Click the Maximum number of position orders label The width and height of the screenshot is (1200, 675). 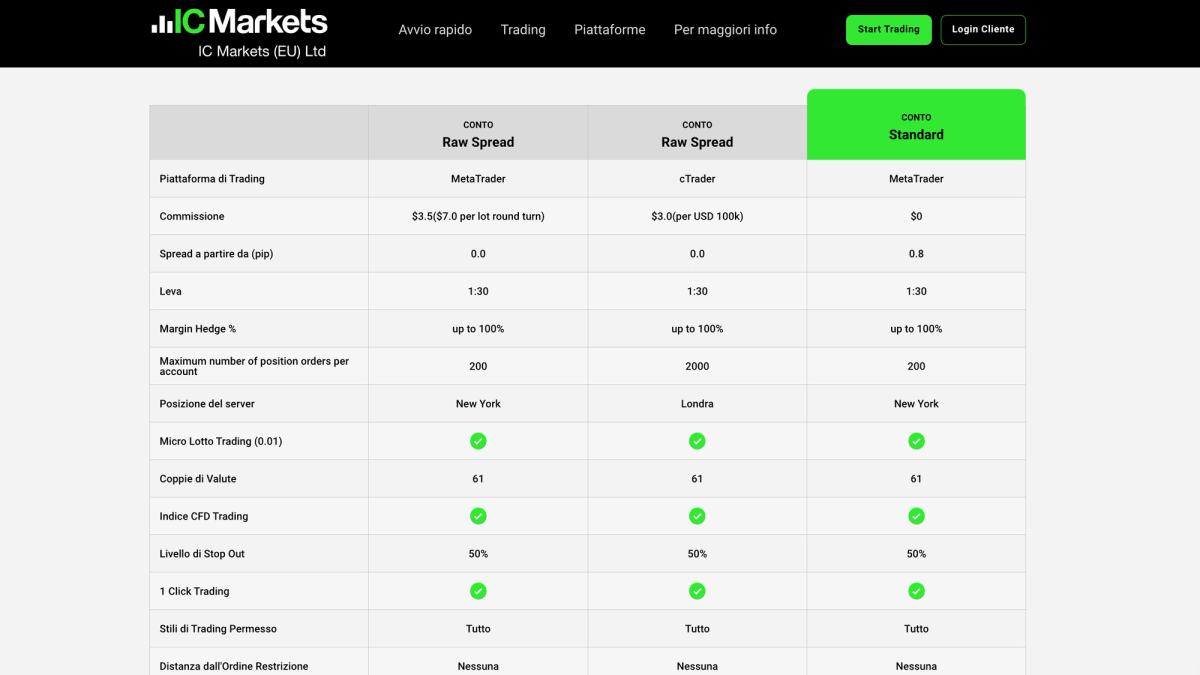pyautogui.click(x=254, y=366)
